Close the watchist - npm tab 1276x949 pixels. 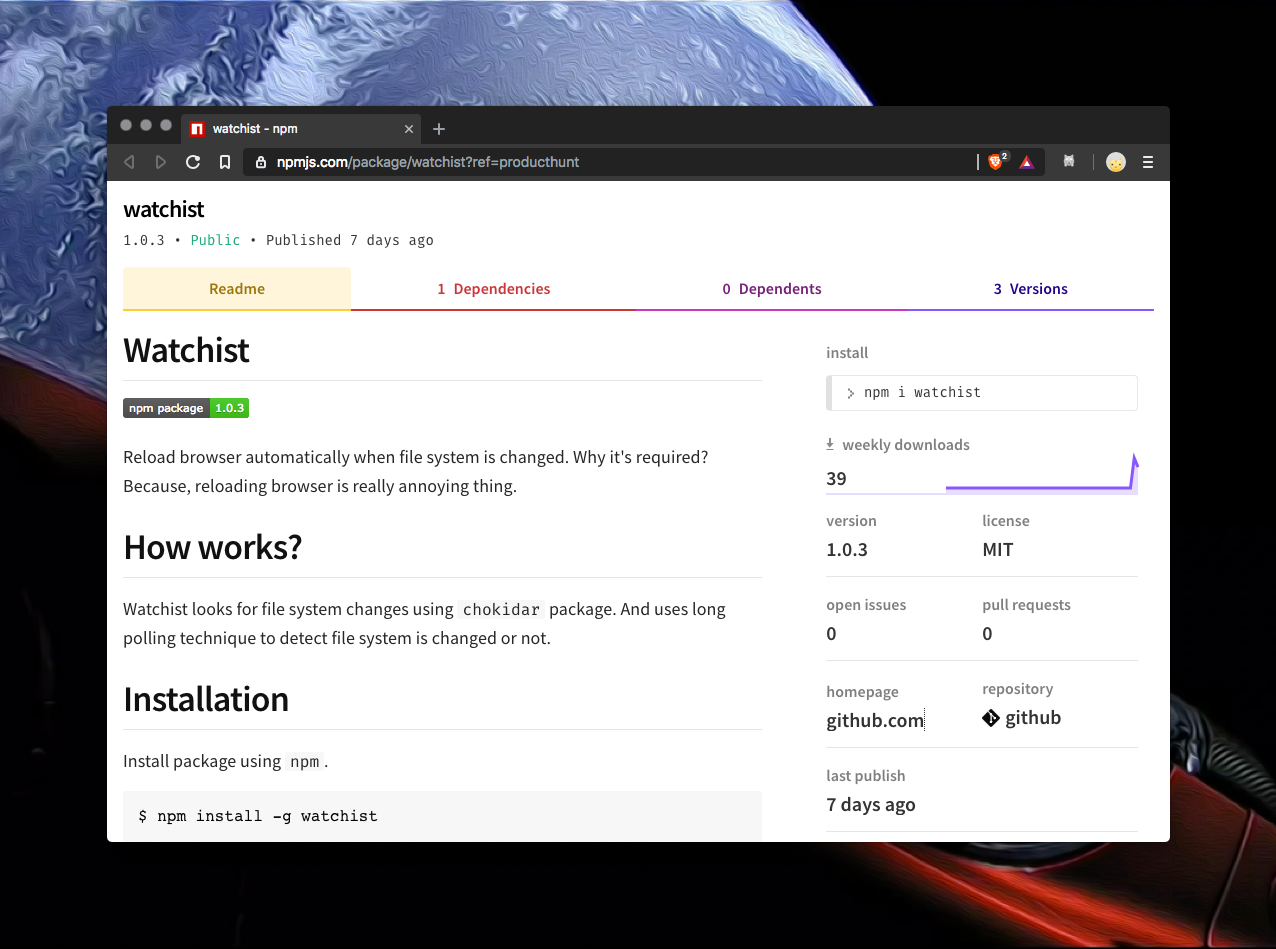click(408, 129)
